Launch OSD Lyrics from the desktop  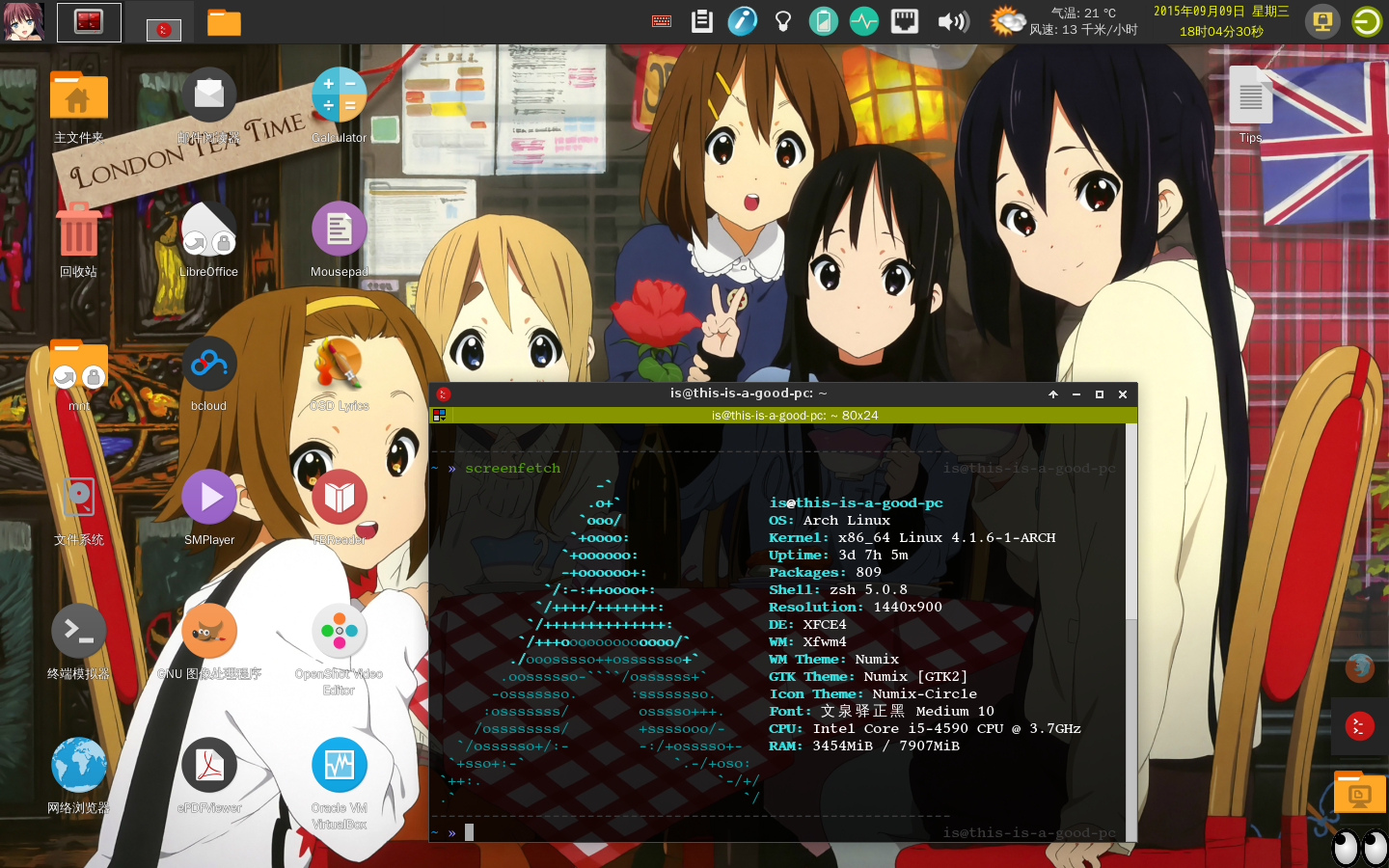tap(340, 364)
